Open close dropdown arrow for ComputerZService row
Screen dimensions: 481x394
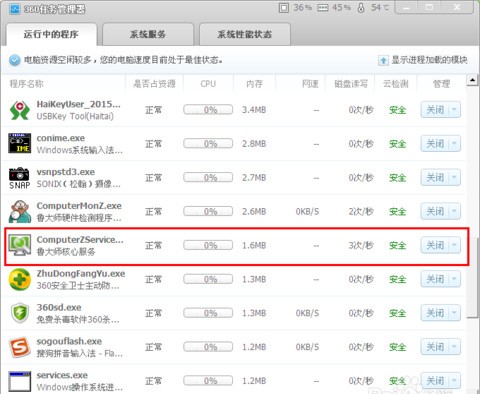click(454, 245)
